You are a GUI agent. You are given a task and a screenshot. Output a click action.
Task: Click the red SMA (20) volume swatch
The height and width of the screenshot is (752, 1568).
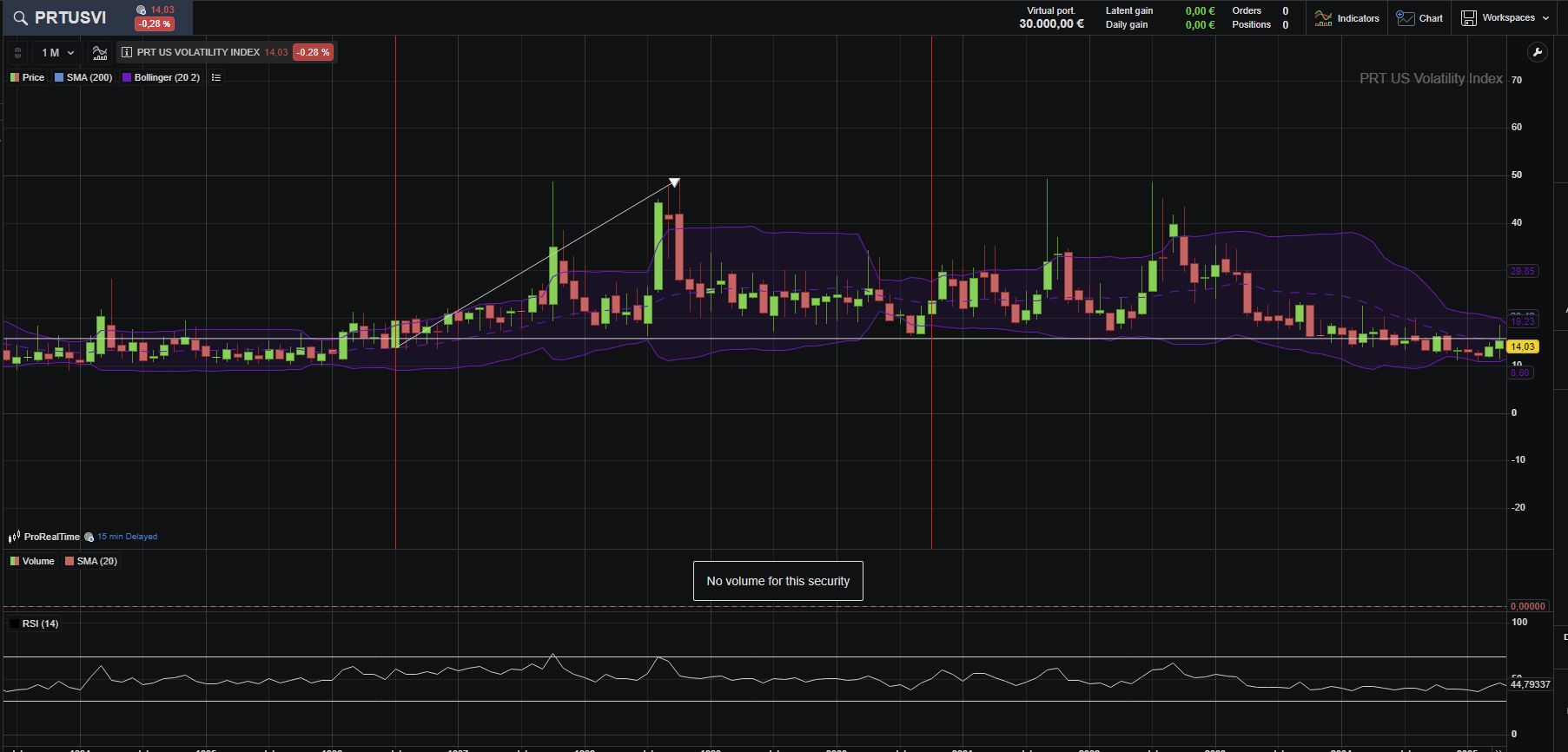coord(69,562)
